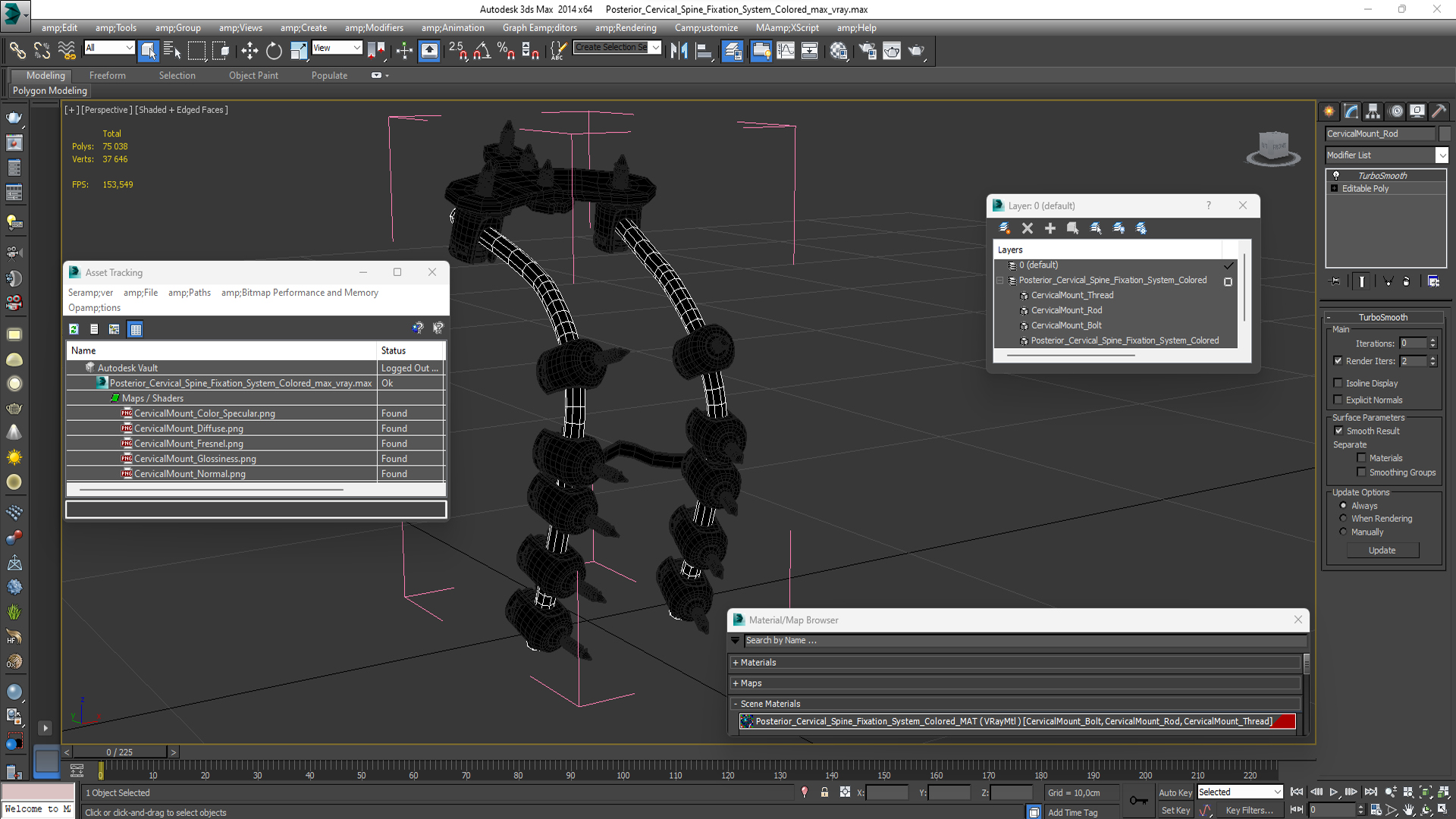
Task: Add selection to layer plus icon
Action: click(1050, 228)
